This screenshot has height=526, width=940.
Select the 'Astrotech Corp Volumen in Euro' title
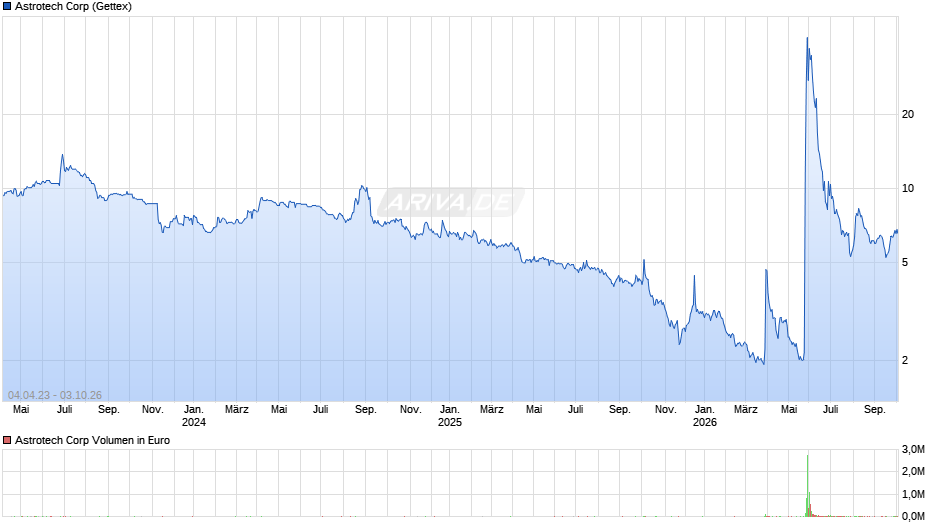(x=92, y=440)
